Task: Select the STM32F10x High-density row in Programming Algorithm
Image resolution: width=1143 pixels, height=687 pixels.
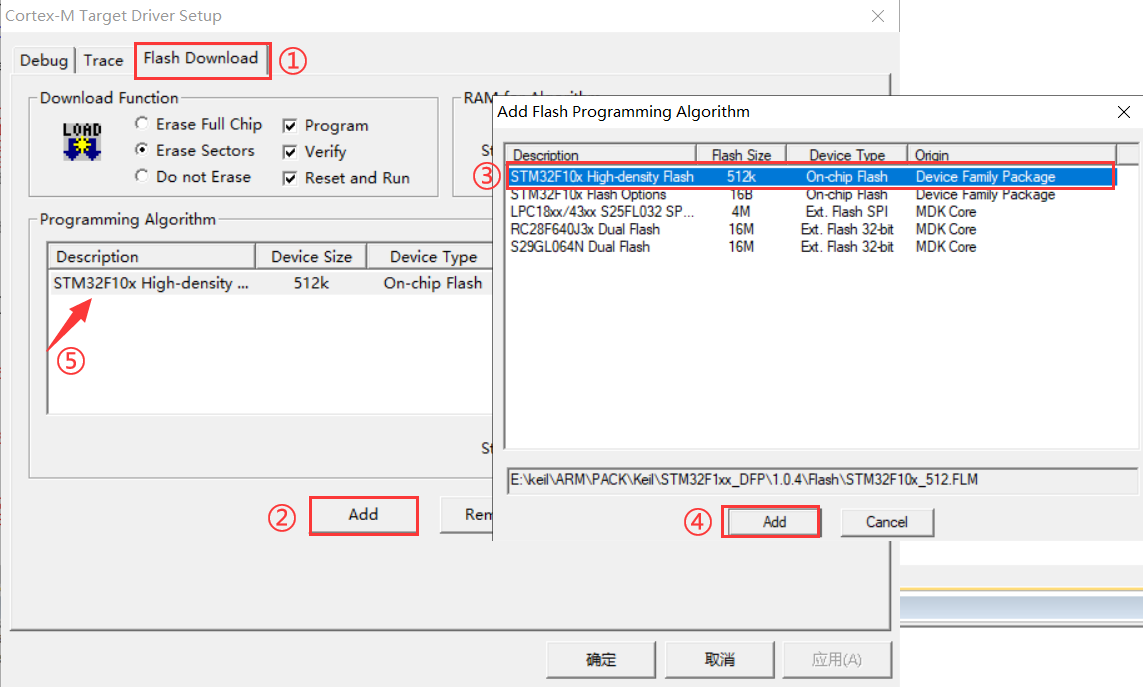Action: [270, 283]
